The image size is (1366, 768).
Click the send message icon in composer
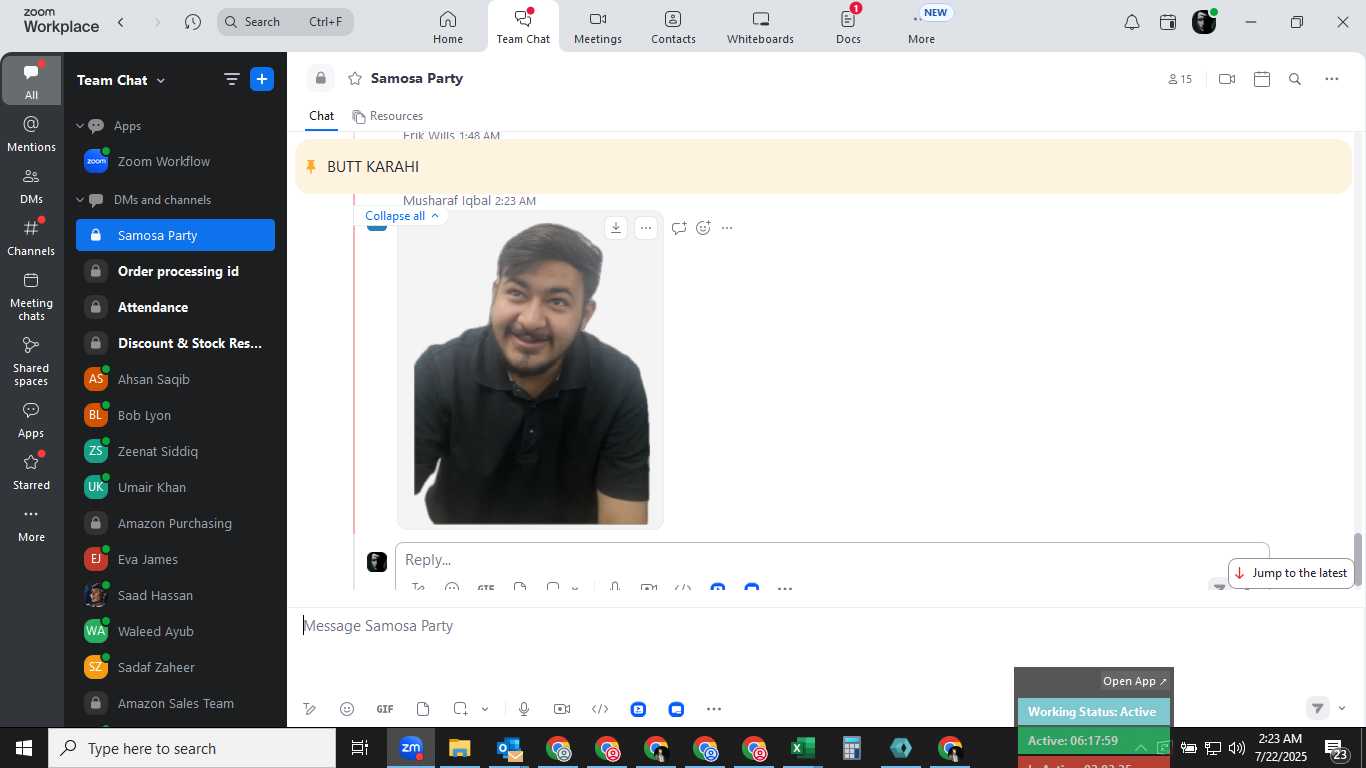click(1318, 708)
